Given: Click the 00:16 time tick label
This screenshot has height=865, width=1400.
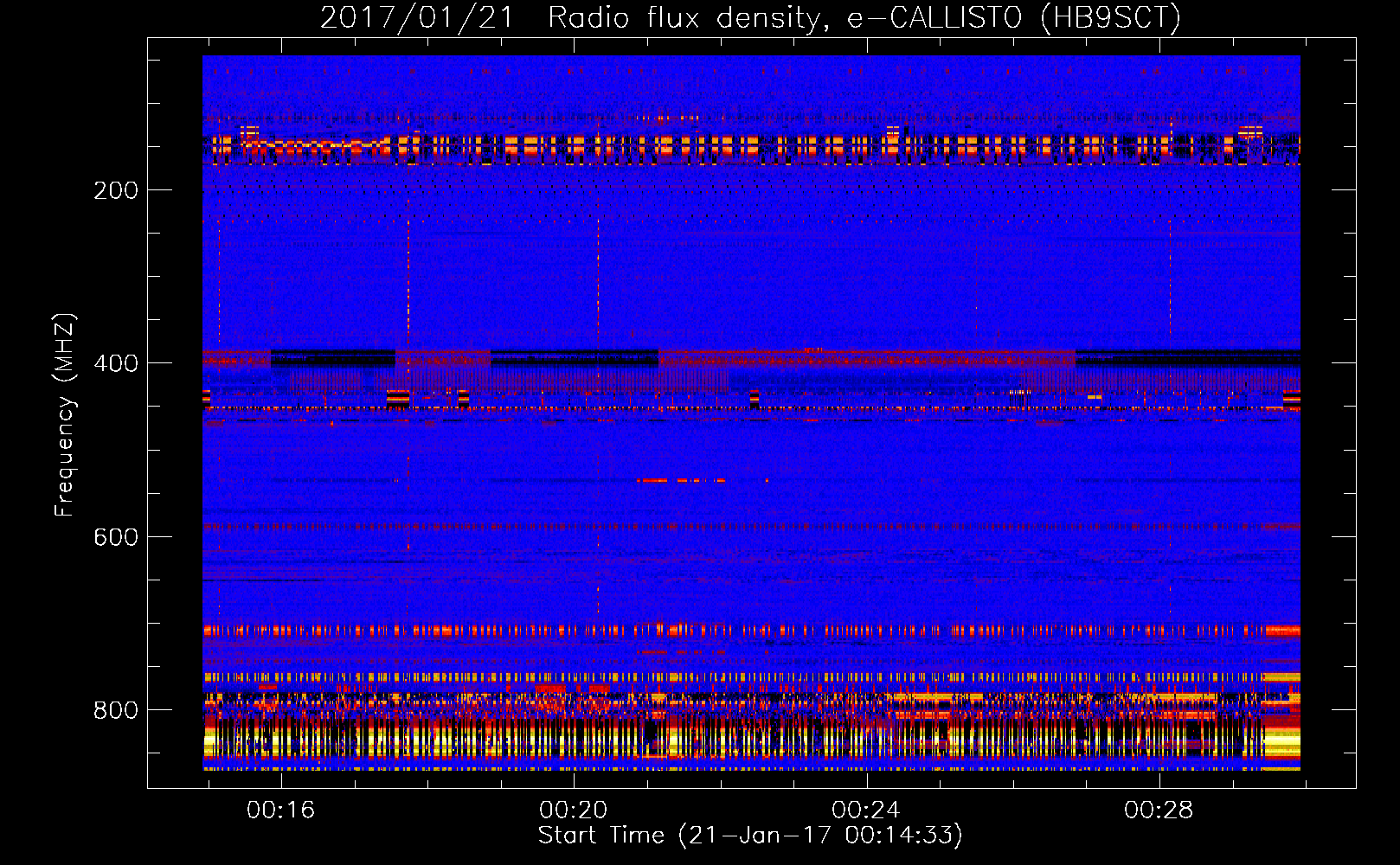Looking at the screenshot, I should (x=281, y=811).
